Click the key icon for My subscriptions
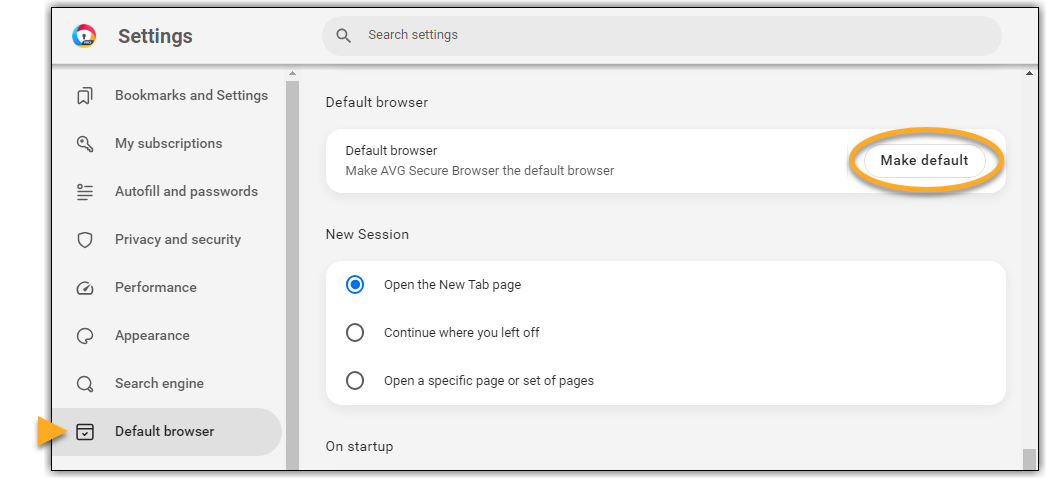 pyautogui.click(x=85, y=144)
